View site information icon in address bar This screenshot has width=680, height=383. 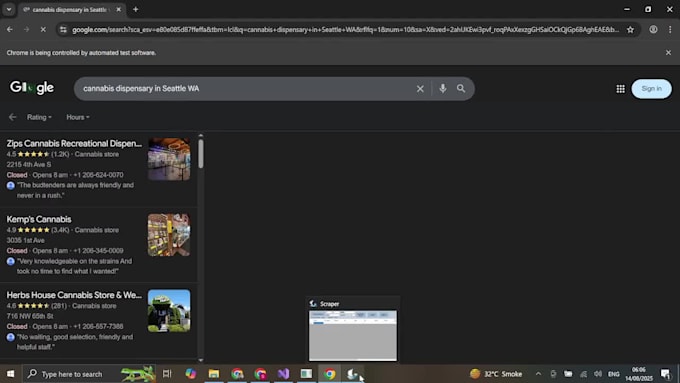63,29
